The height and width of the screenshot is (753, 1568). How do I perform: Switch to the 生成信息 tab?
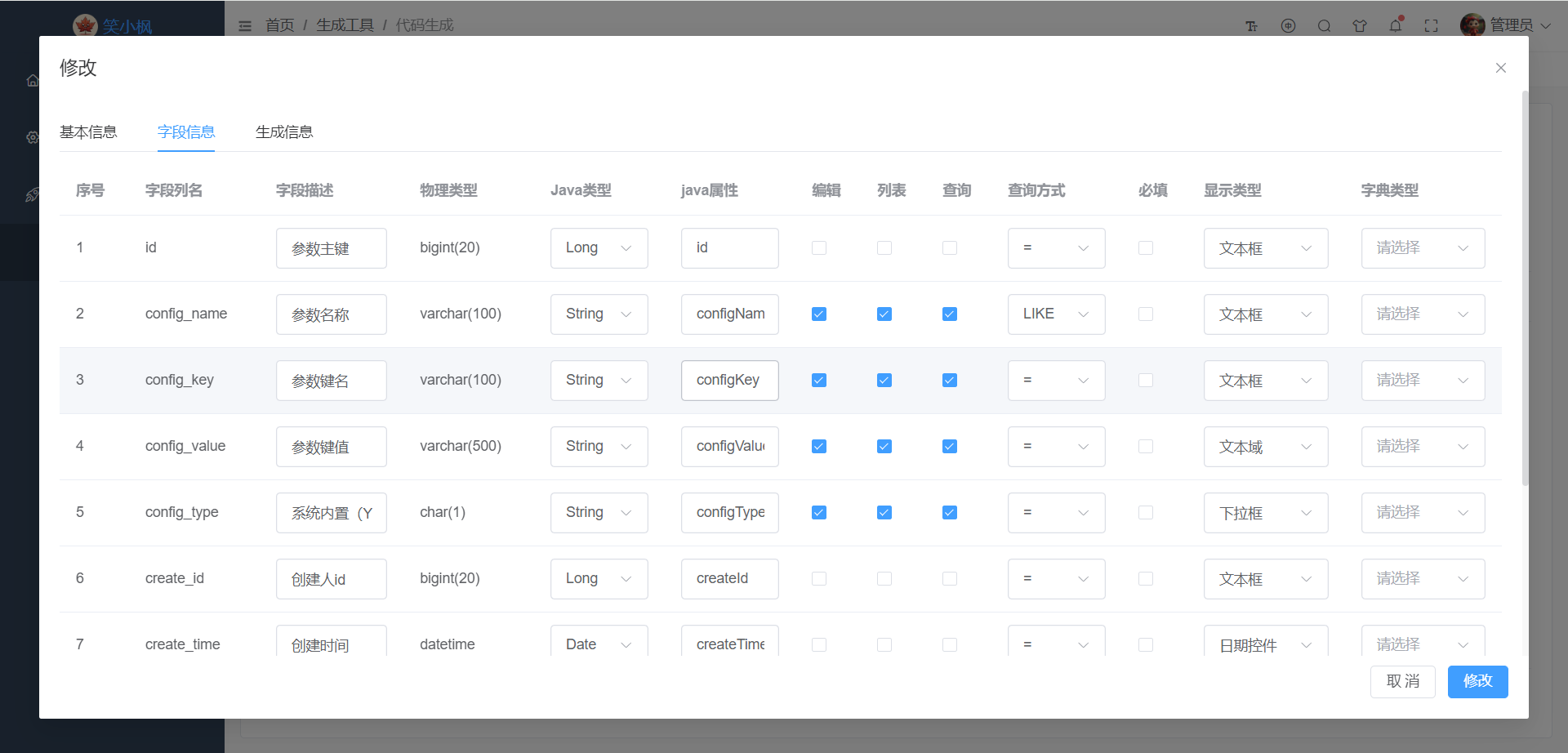coord(284,132)
